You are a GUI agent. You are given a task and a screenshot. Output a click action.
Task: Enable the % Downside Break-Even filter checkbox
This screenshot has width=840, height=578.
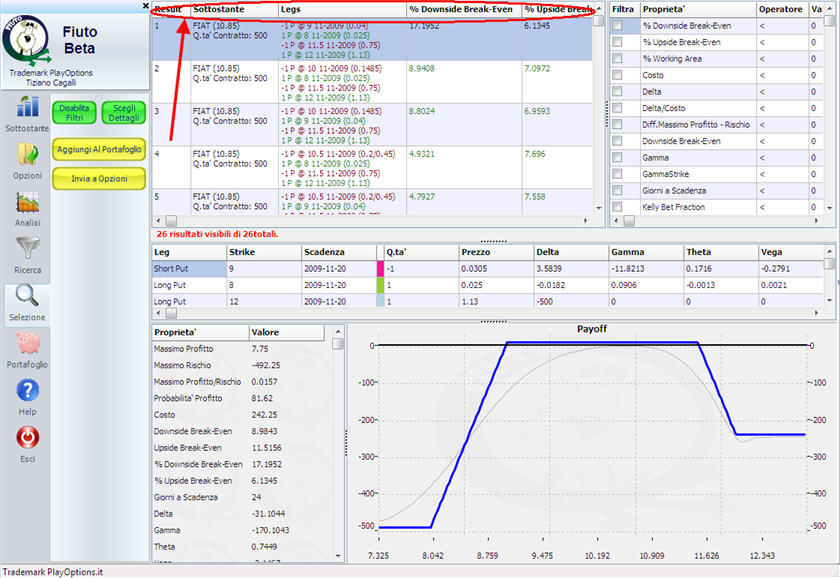617,25
